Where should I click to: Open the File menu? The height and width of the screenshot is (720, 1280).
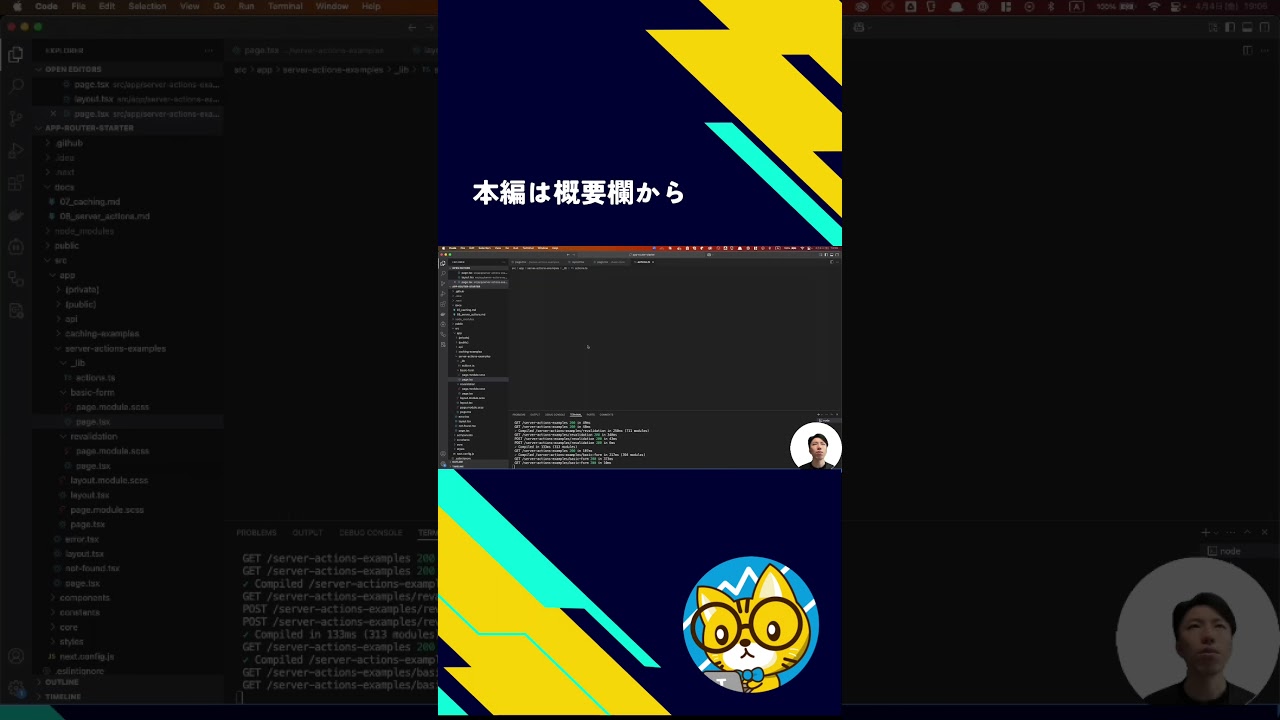click(78, 6)
